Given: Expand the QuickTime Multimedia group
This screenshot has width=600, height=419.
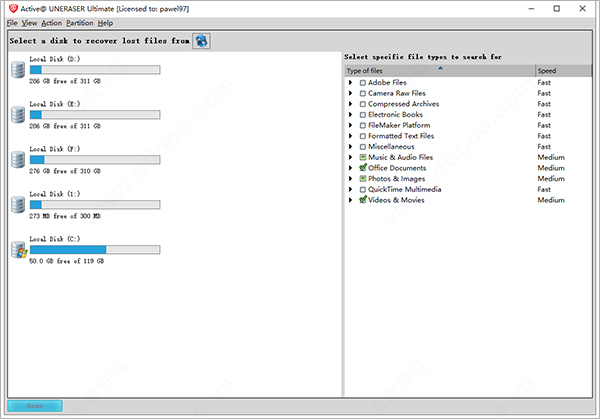Looking at the screenshot, I should point(350,189).
